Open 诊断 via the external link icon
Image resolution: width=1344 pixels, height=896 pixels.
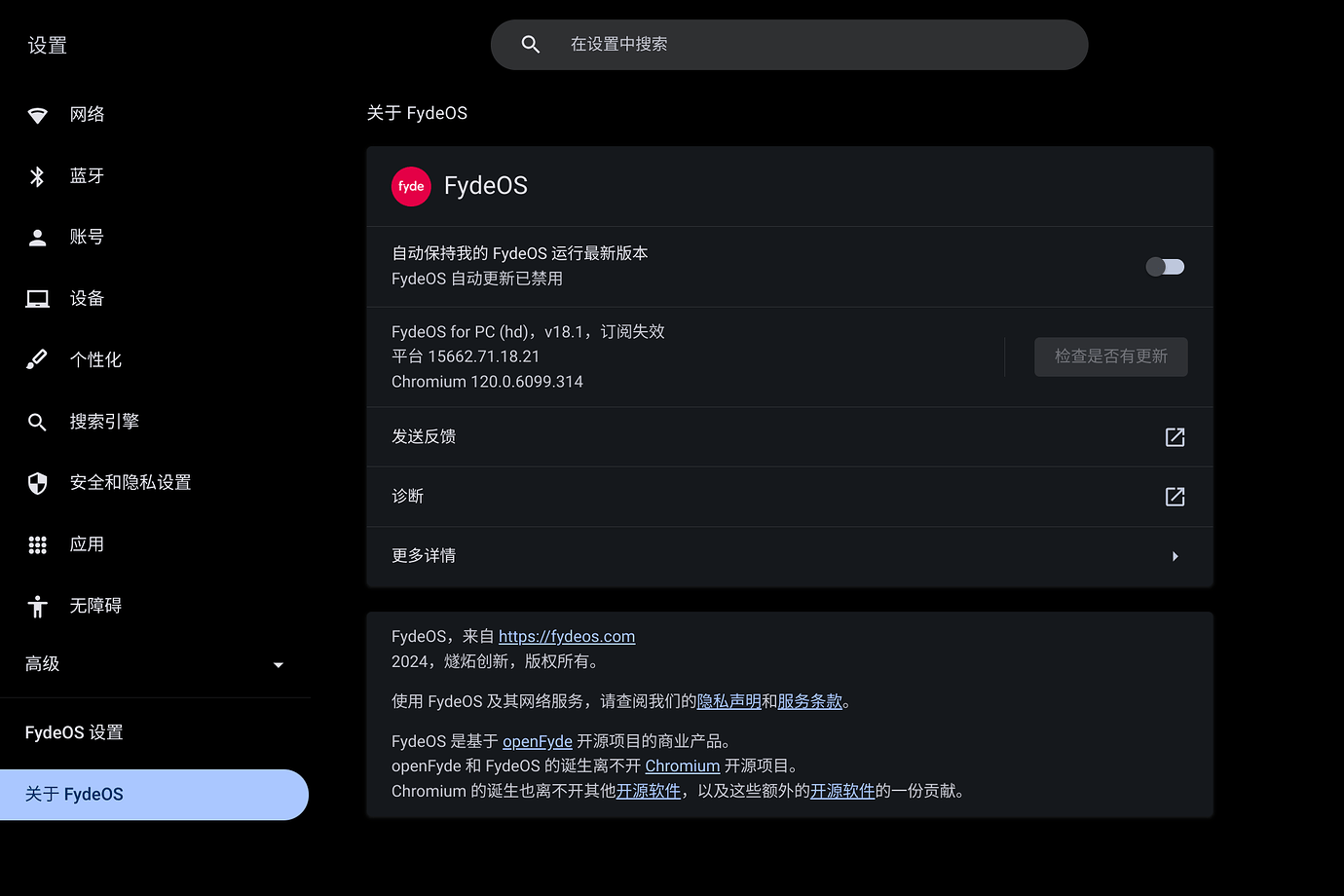[x=1175, y=497]
